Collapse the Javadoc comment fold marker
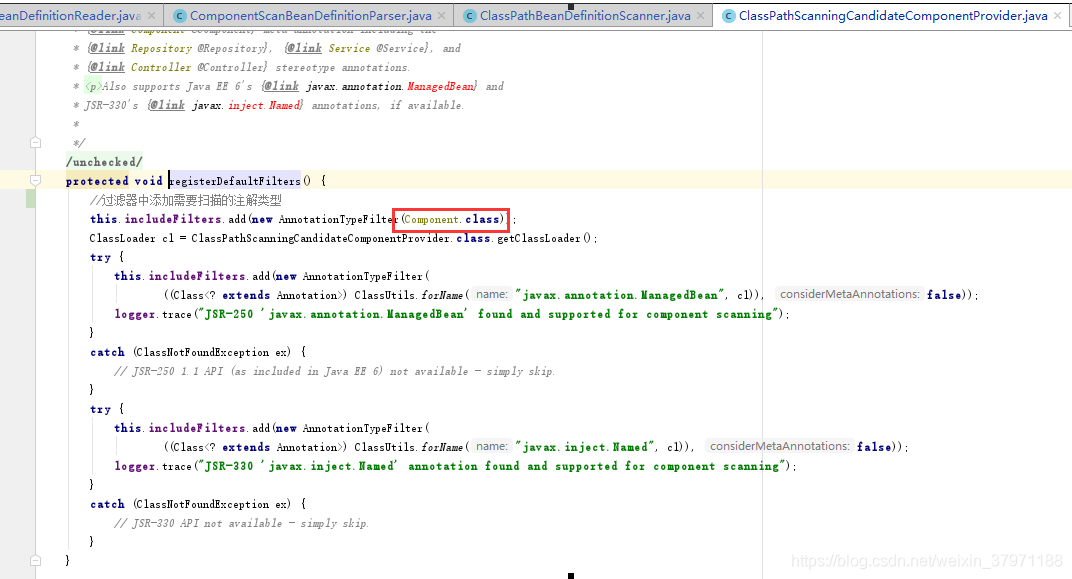The height and width of the screenshot is (579, 1072). (x=36, y=143)
